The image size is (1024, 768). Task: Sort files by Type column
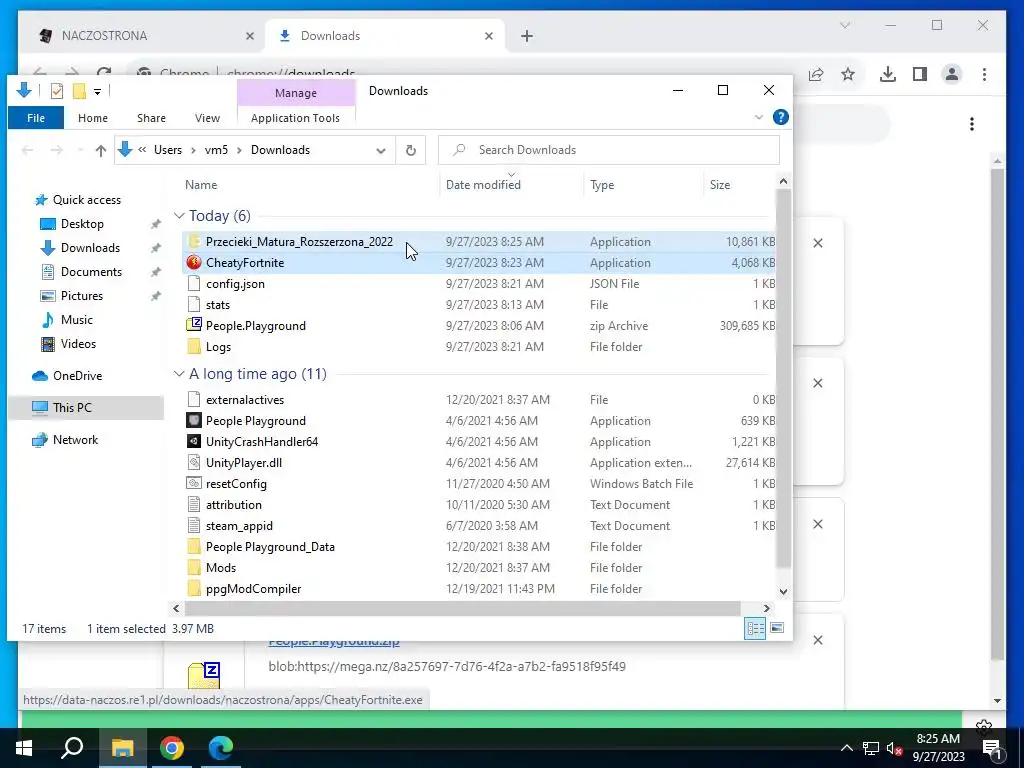coord(602,185)
